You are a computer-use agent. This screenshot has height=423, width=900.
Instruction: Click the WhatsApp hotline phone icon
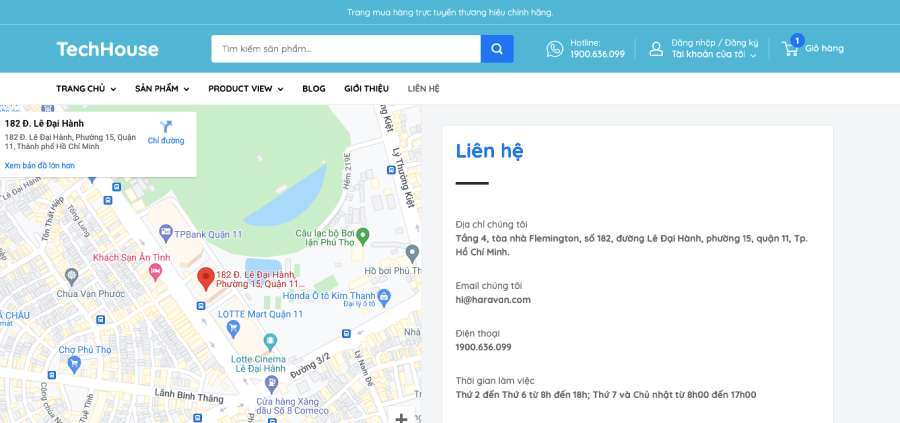pos(554,49)
